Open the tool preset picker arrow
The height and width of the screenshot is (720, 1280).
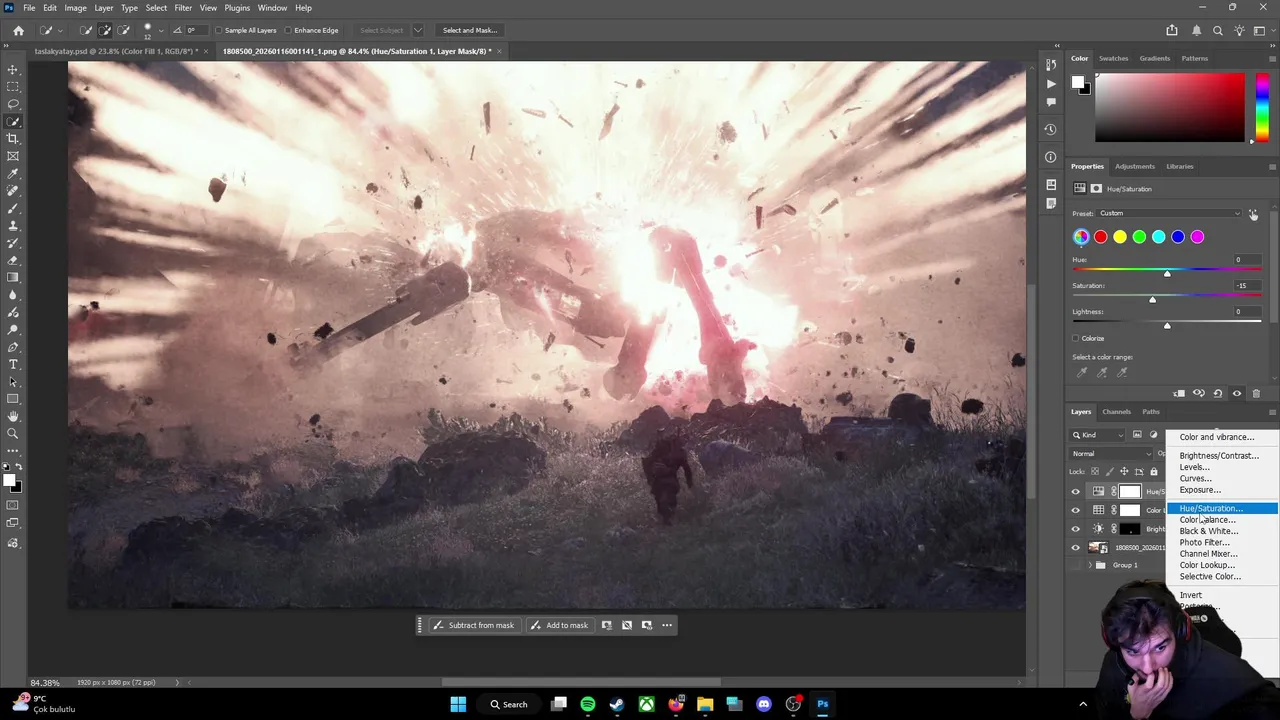click(x=59, y=30)
